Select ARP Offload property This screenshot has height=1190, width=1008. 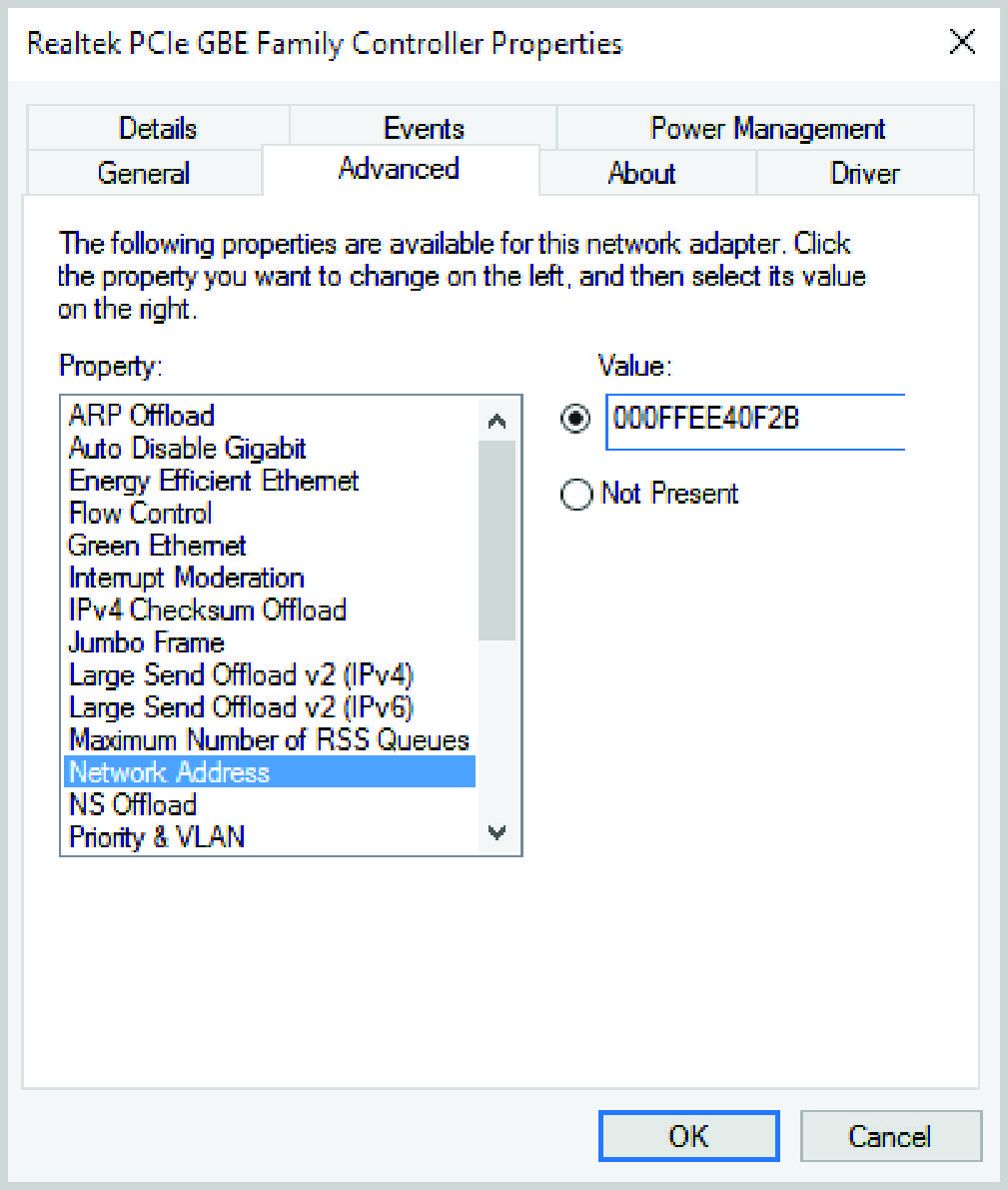pyautogui.click(x=270, y=416)
